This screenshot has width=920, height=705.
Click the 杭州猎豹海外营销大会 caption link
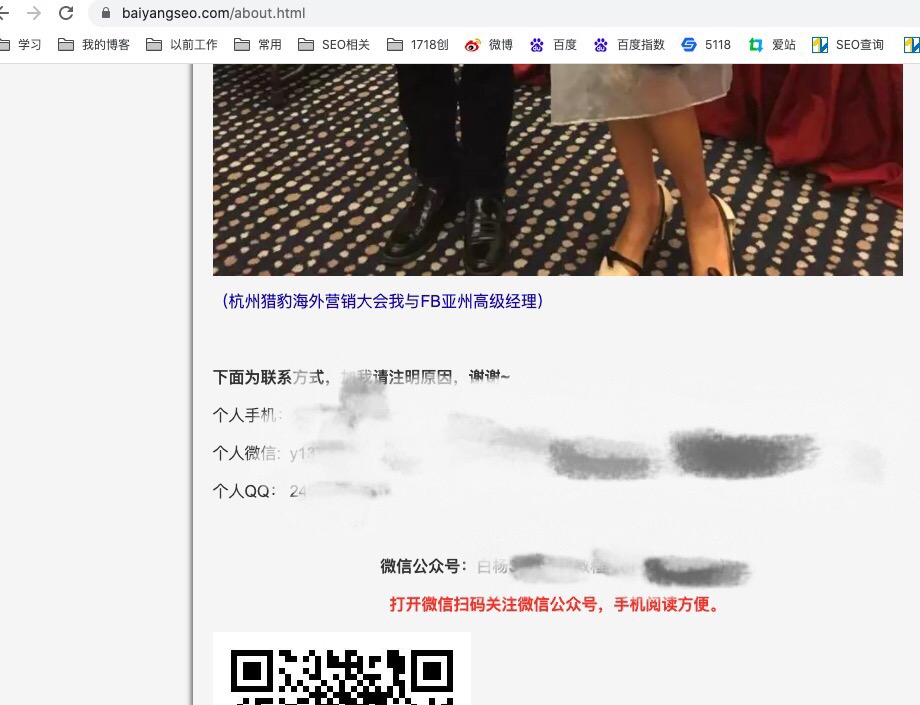383,301
